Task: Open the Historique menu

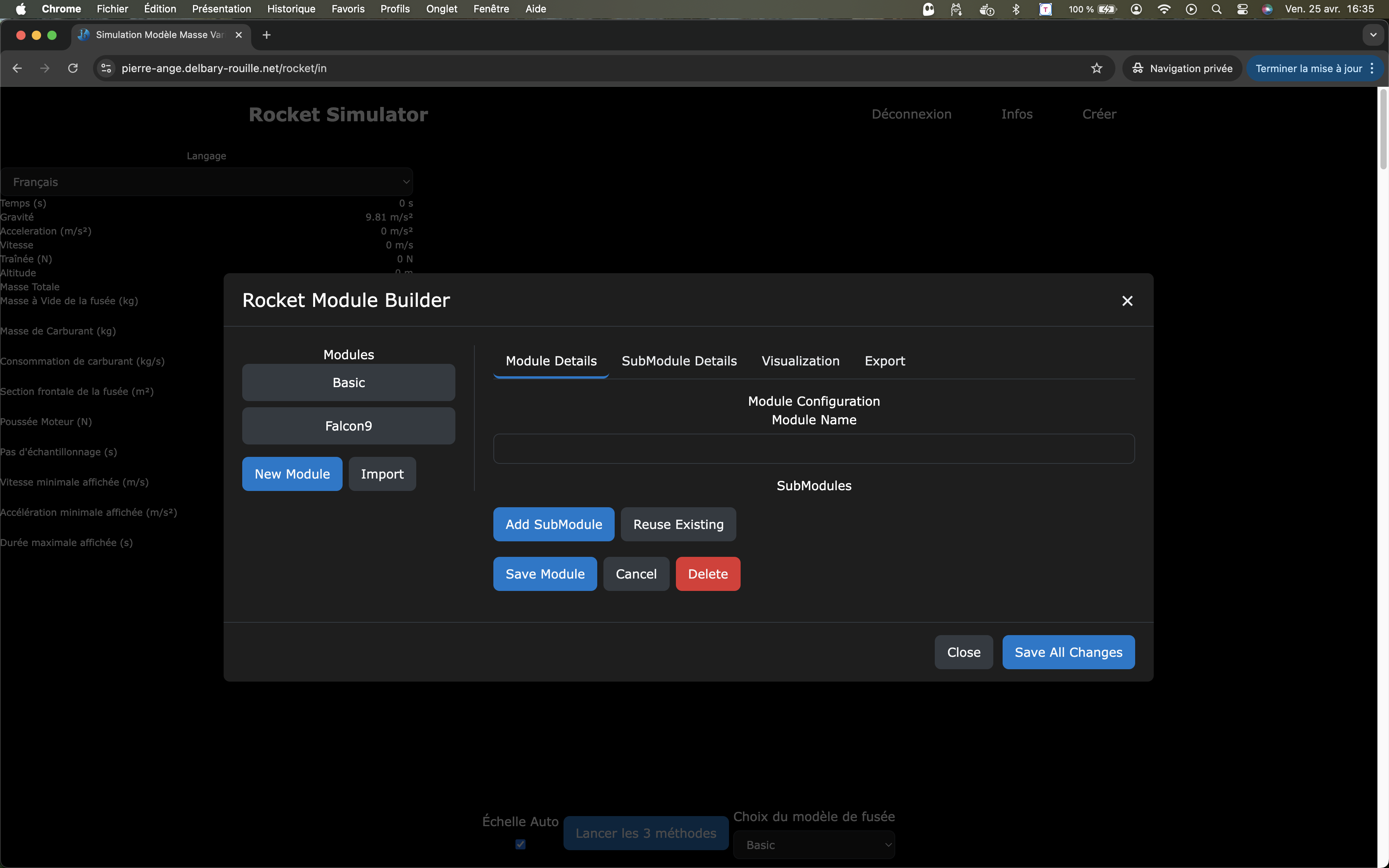Action: tap(291, 9)
